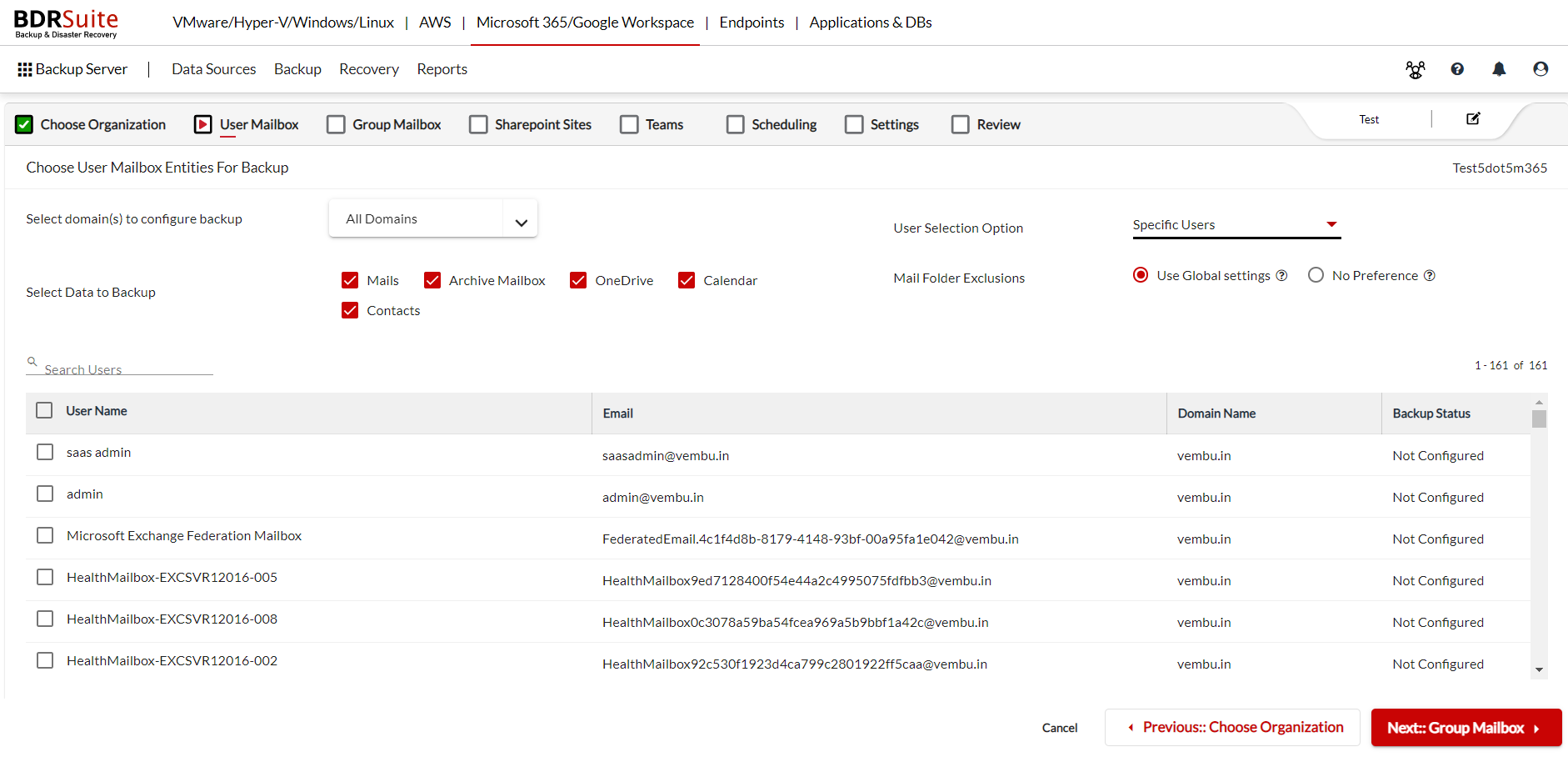The height and width of the screenshot is (767, 1568).
Task: Open the notifications bell icon
Action: pos(1499,69)
